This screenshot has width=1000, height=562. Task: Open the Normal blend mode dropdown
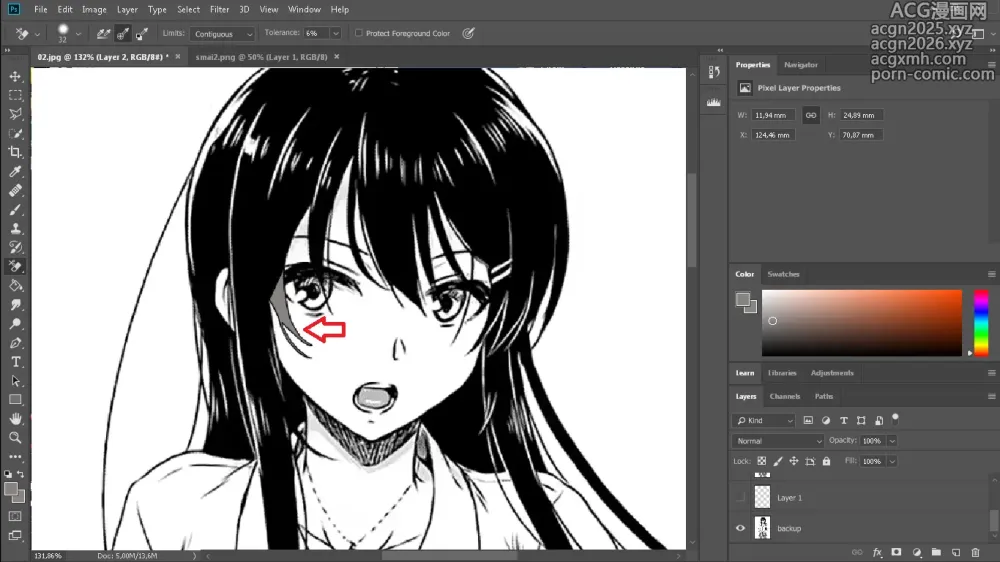tap(778, 441)
